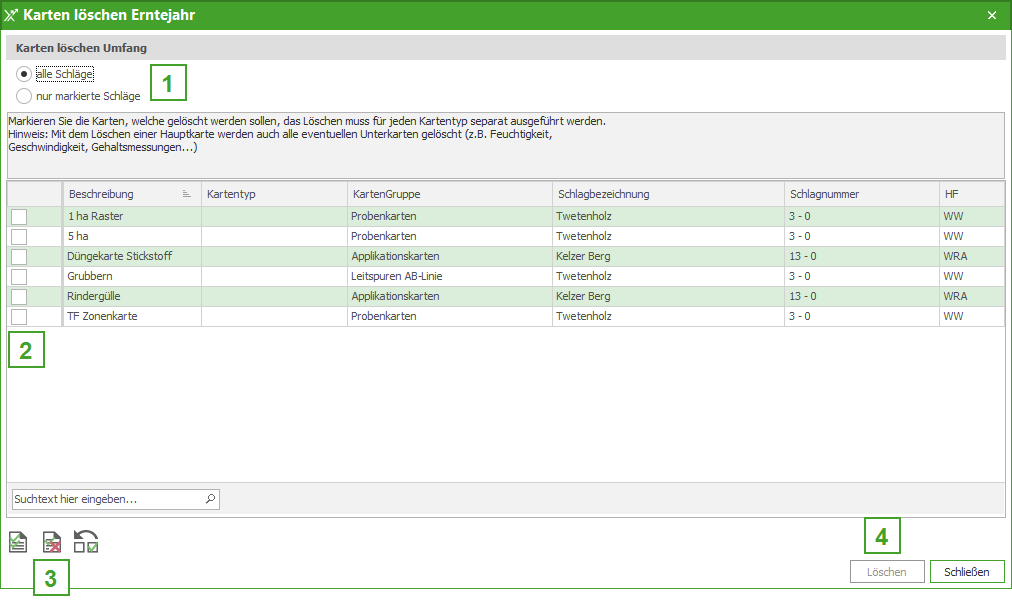Focus the 'Suchtext hier eingeben' search field
Image resolution: width=1012 pixels, height=601 pixels.
point(105,498)
